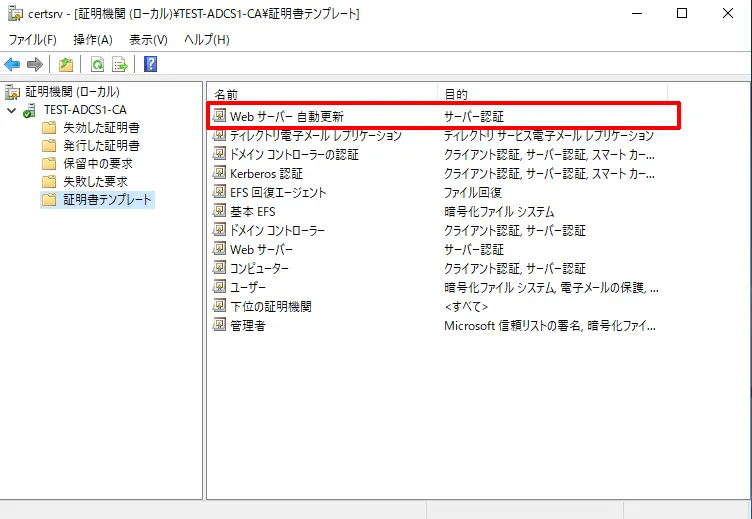
Task: Click the ドメイン コントローラー template icon
Action: pyautogui.click(x=219, y=230)
